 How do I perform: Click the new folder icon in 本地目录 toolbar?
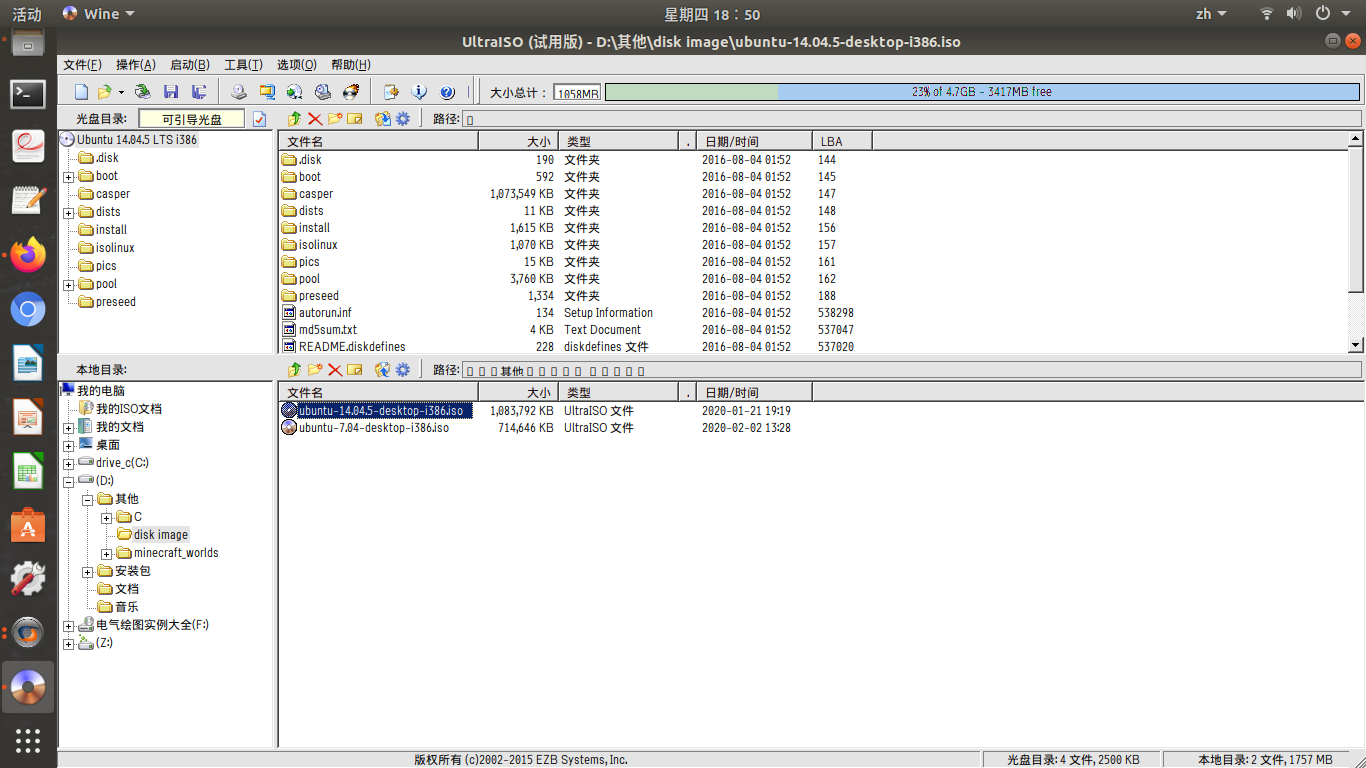point(315,370)
